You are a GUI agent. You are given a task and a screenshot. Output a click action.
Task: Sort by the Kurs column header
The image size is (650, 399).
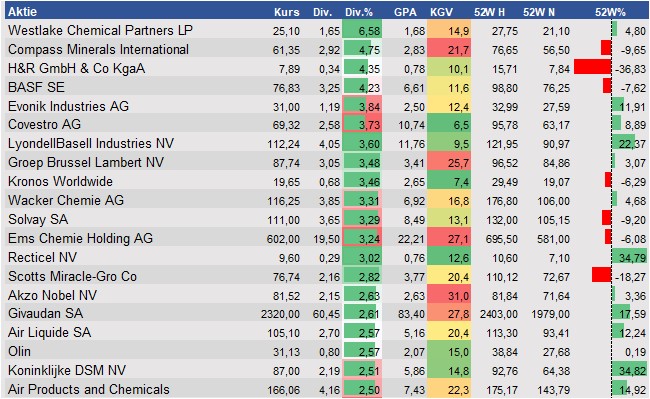286,12
